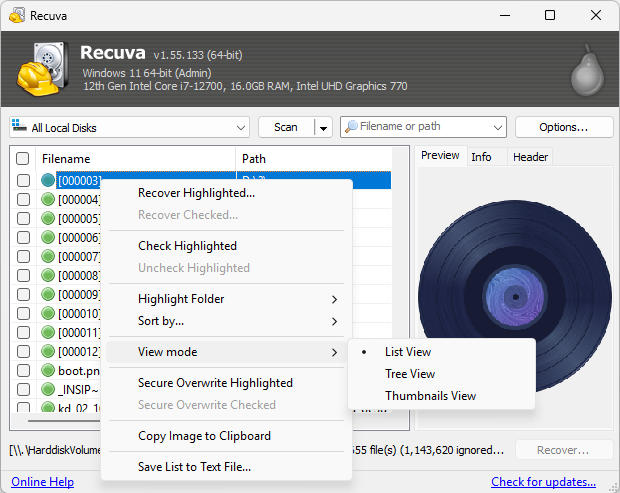Click the horizontal scrollbar under file list
620x493 pixels.
63,421
